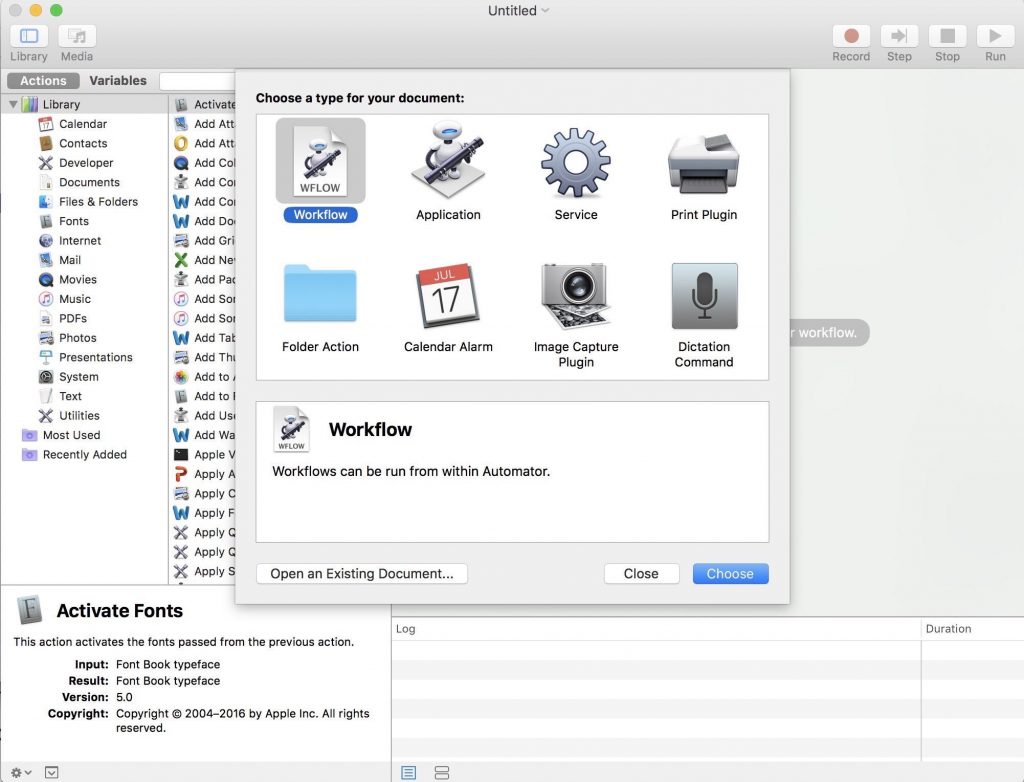Screen dimensions: 1024x782
Task: Open the Most Used smart folder
Action: click(x=72, y=435)
